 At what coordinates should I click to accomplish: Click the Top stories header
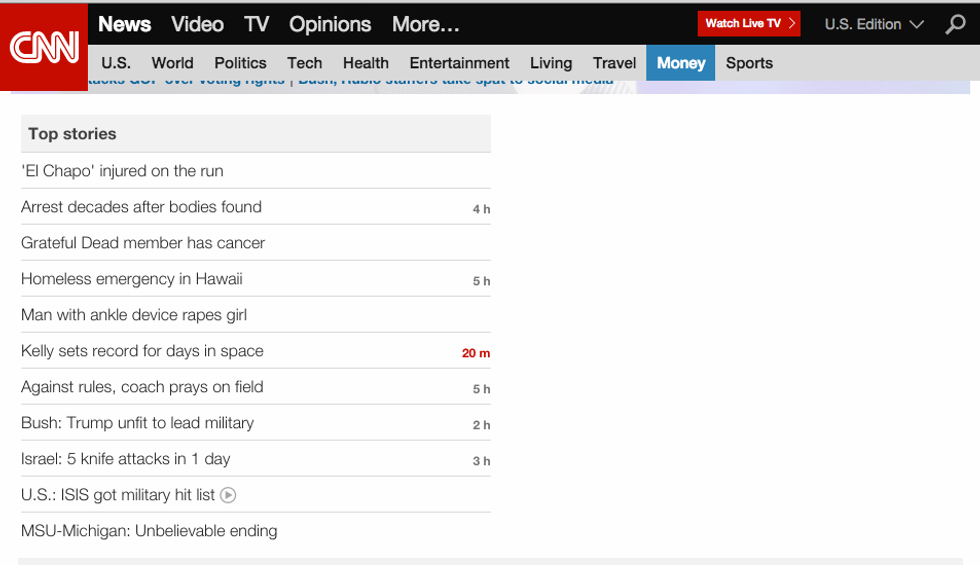coord(72,134)
